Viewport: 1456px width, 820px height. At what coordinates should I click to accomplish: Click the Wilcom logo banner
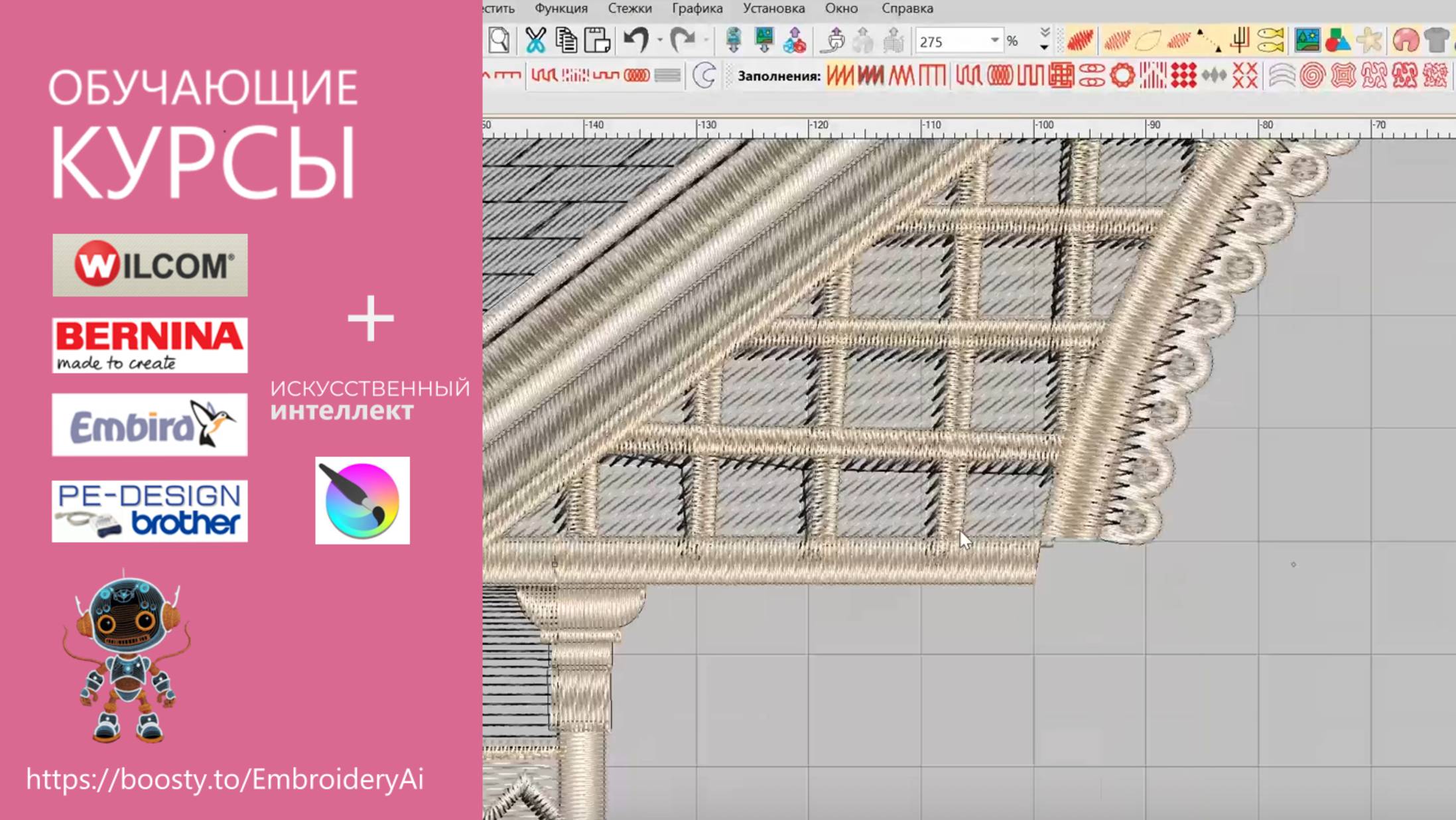pyautogui.click(x=150, y=265)
